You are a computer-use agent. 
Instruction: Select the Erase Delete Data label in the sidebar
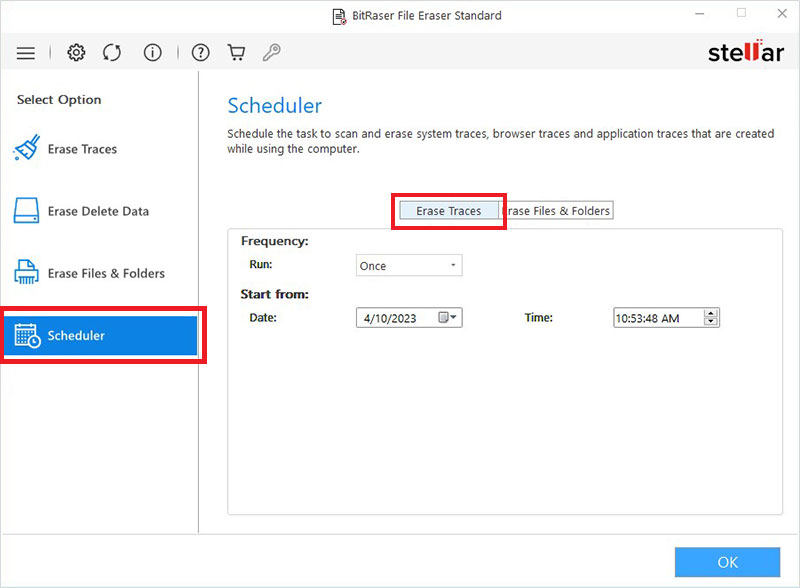pos(98,211)
